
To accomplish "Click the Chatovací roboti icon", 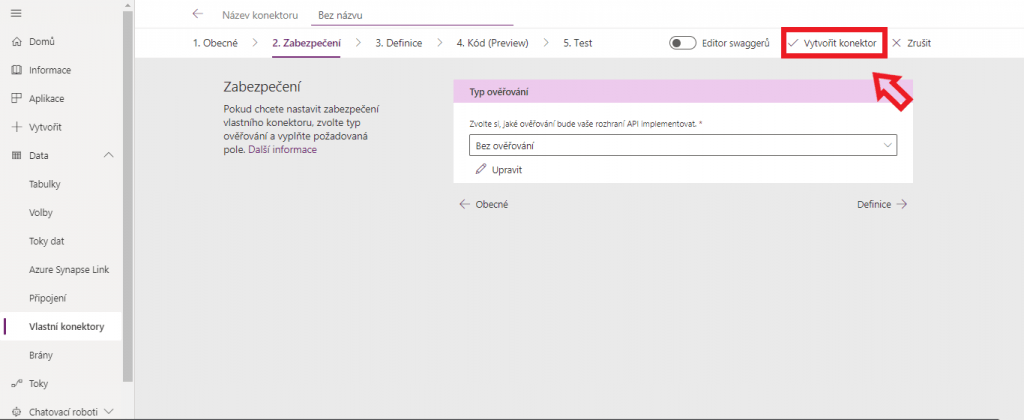I will click(16, 411).
